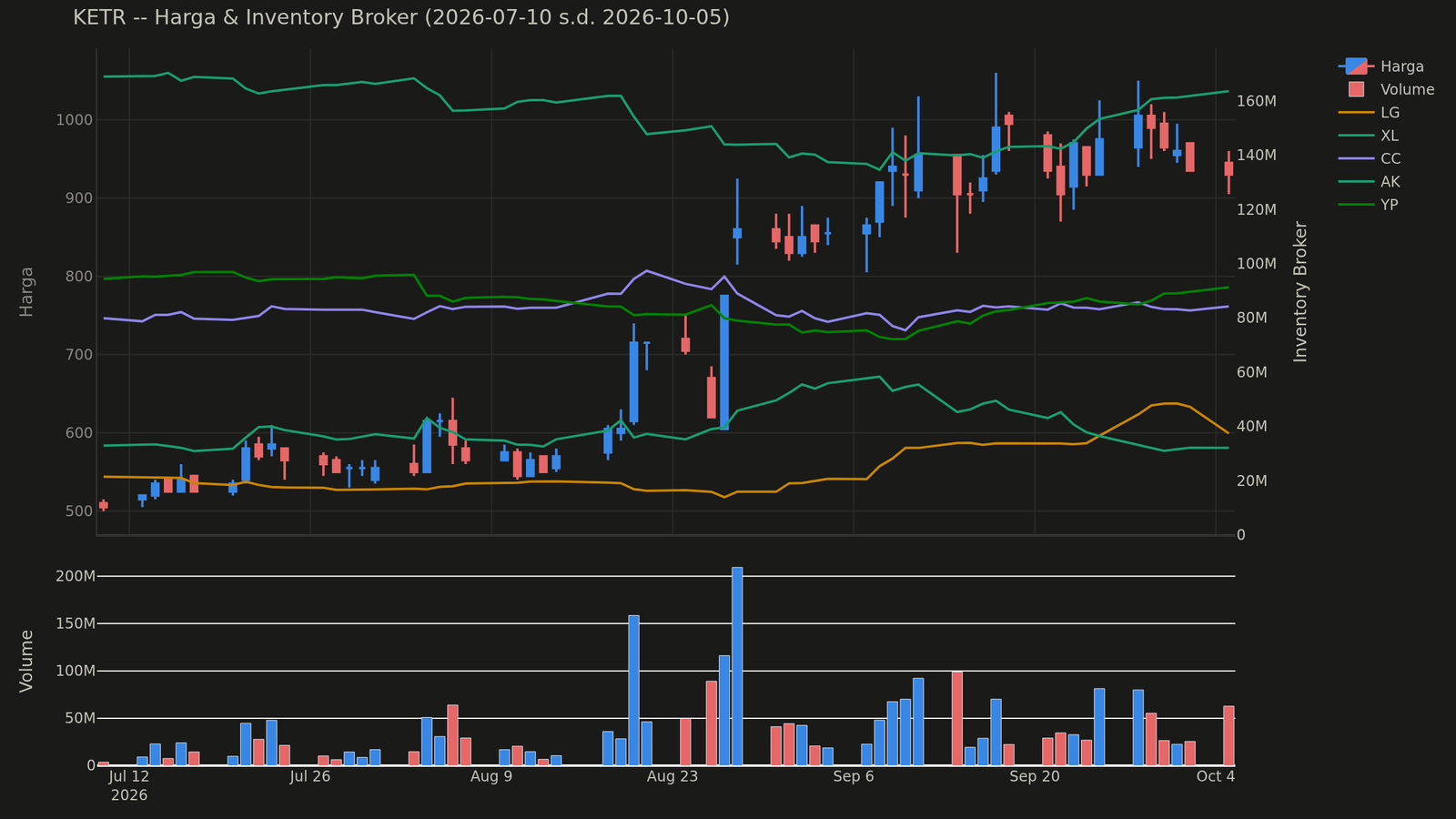Click the 50M volume axis tick label
This screenshot has height=819, width=1456.
[x=79, y=718]
